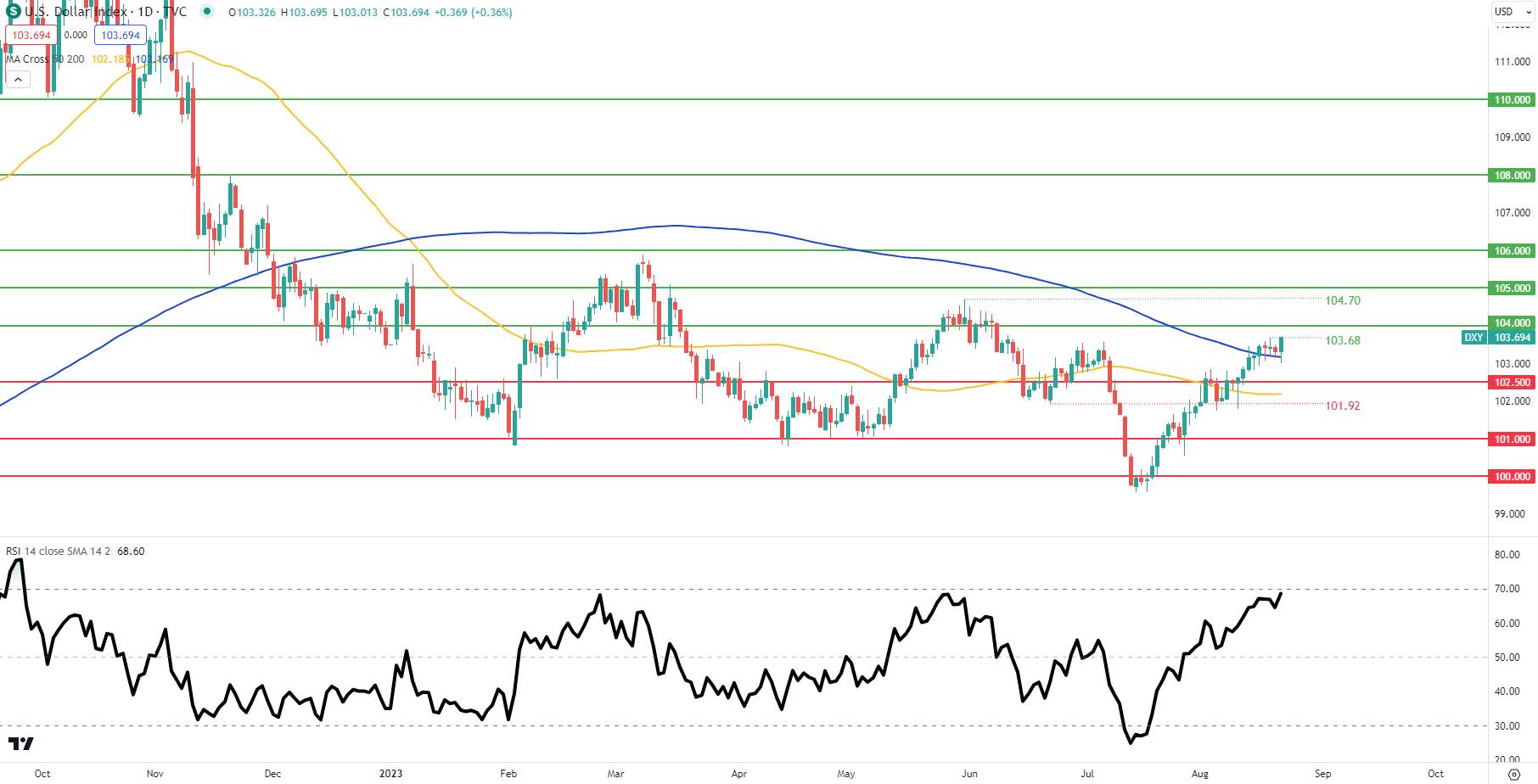This screenshot has width=1538, height=784.
Task: Click the green market status dot
Action: tap(207, 12)
